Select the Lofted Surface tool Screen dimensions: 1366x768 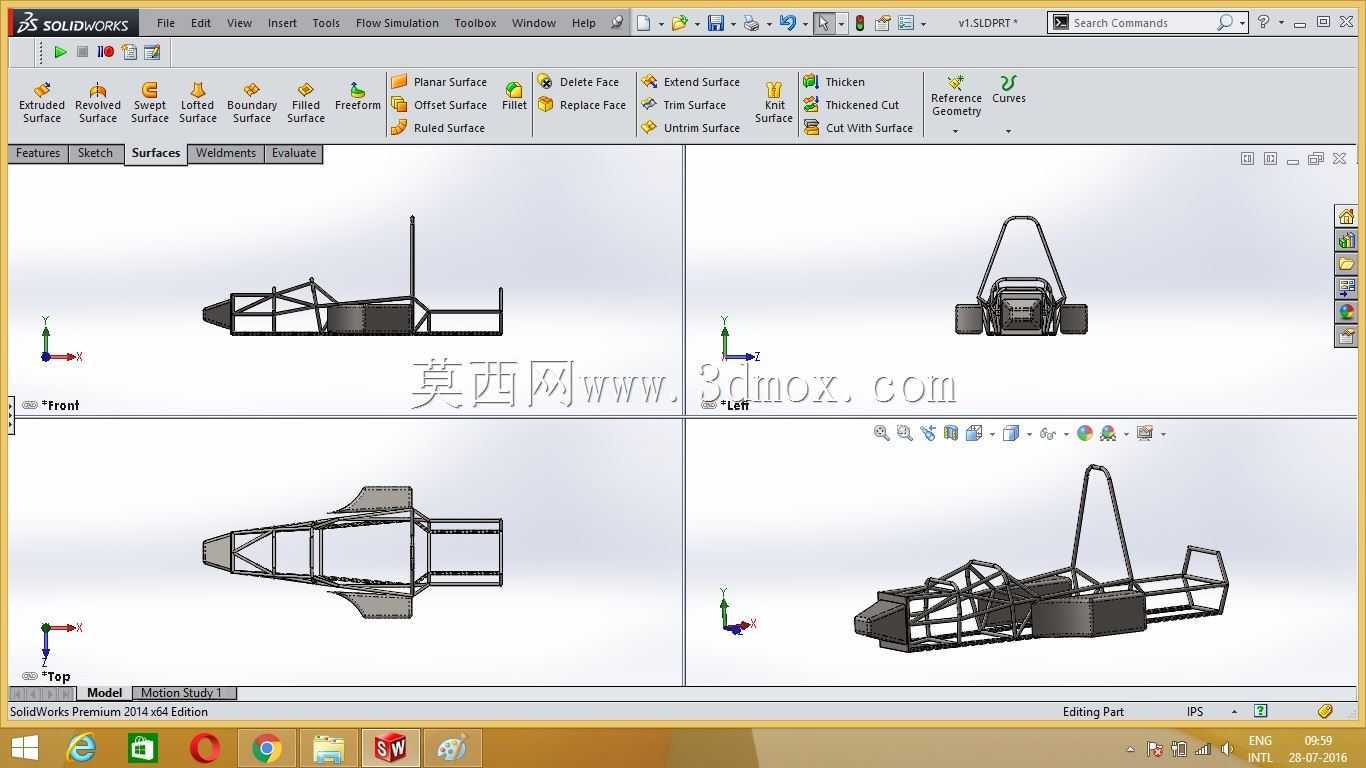point(198,103)
